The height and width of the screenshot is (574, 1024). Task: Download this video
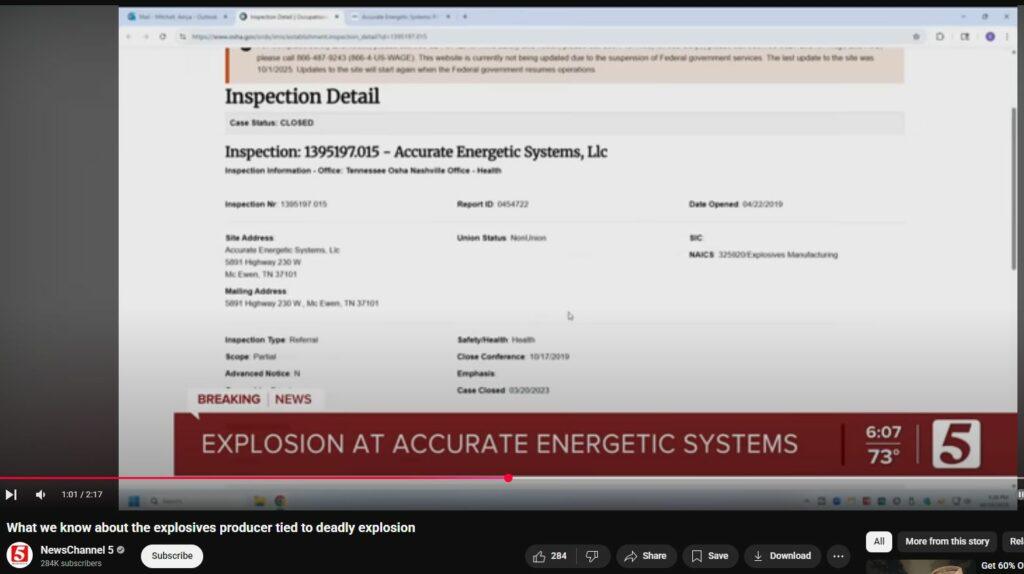click(x=782, y=556)
